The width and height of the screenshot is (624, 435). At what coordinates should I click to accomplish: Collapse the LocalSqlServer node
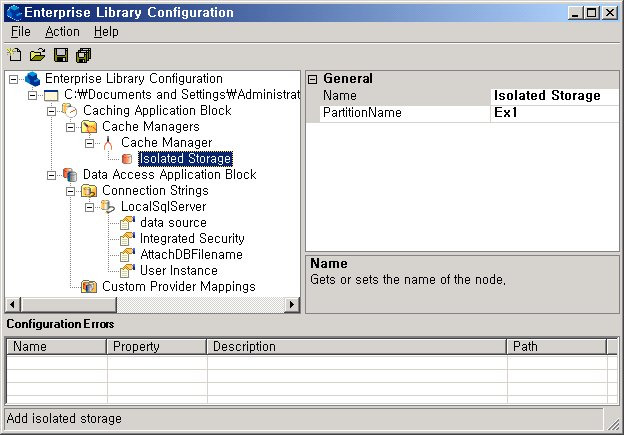click(90, 207)
